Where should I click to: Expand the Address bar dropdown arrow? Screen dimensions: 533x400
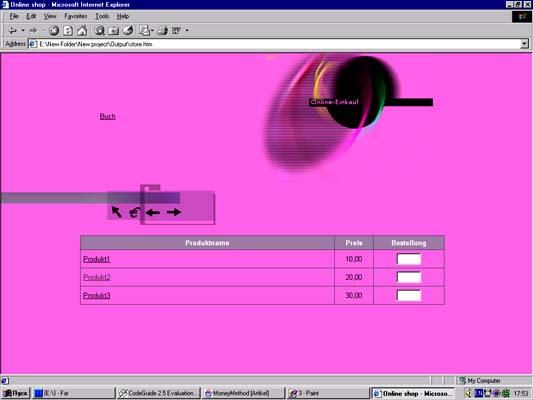point(525,44)
